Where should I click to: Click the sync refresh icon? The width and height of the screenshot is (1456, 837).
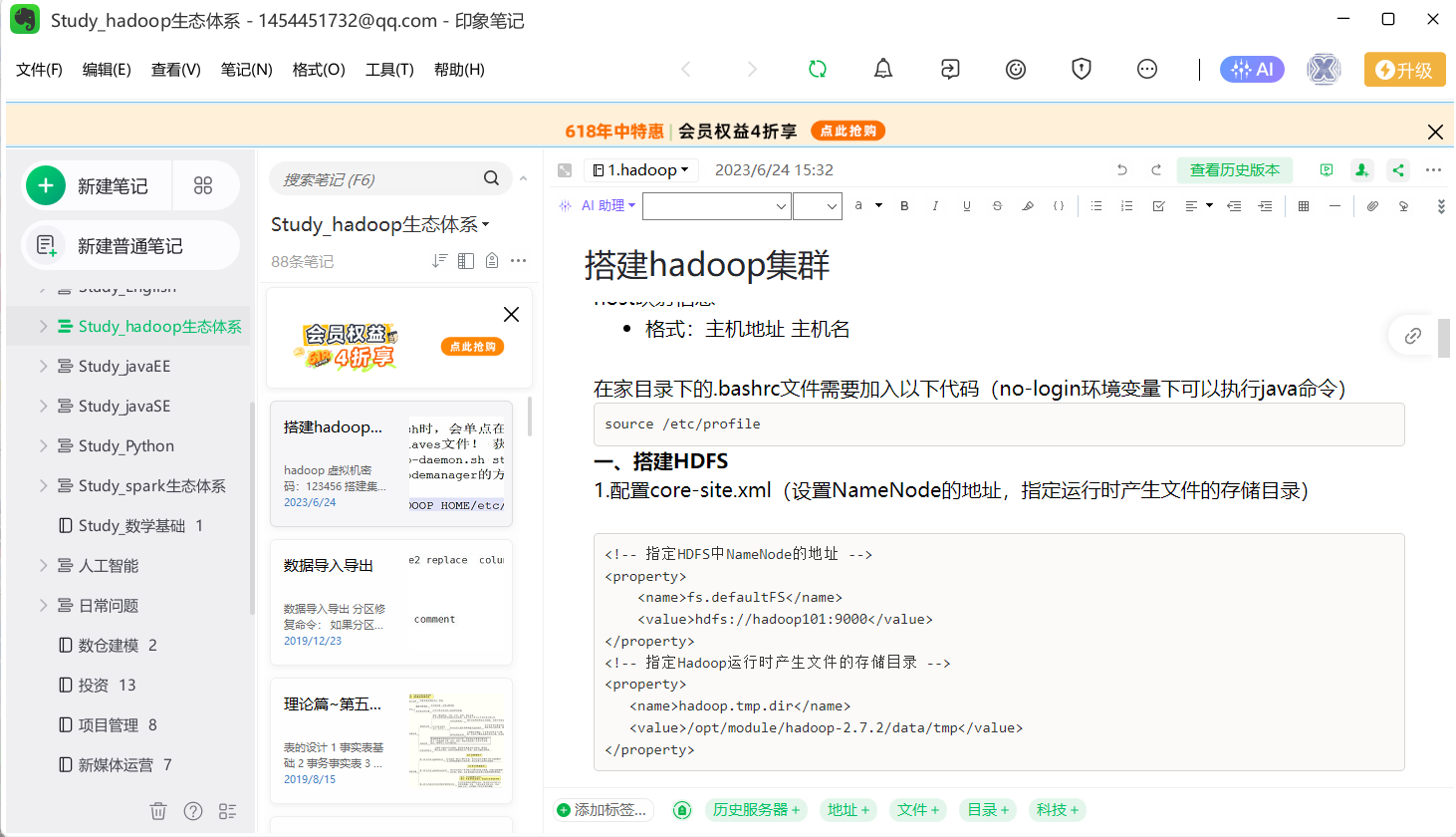click(x=818, y=69)
